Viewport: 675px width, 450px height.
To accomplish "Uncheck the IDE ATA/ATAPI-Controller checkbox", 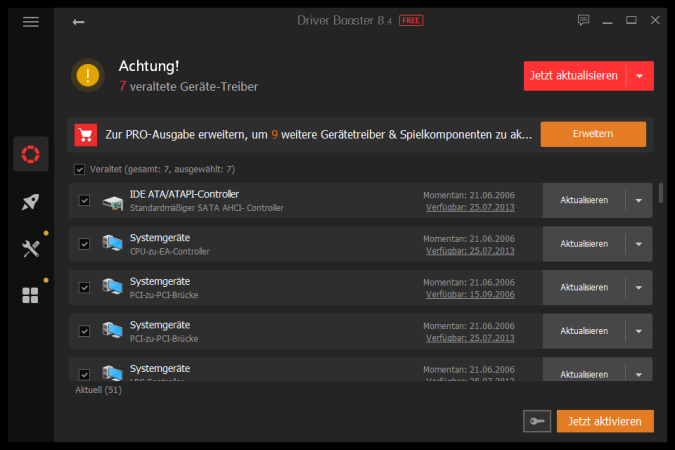I will [84, 200].
